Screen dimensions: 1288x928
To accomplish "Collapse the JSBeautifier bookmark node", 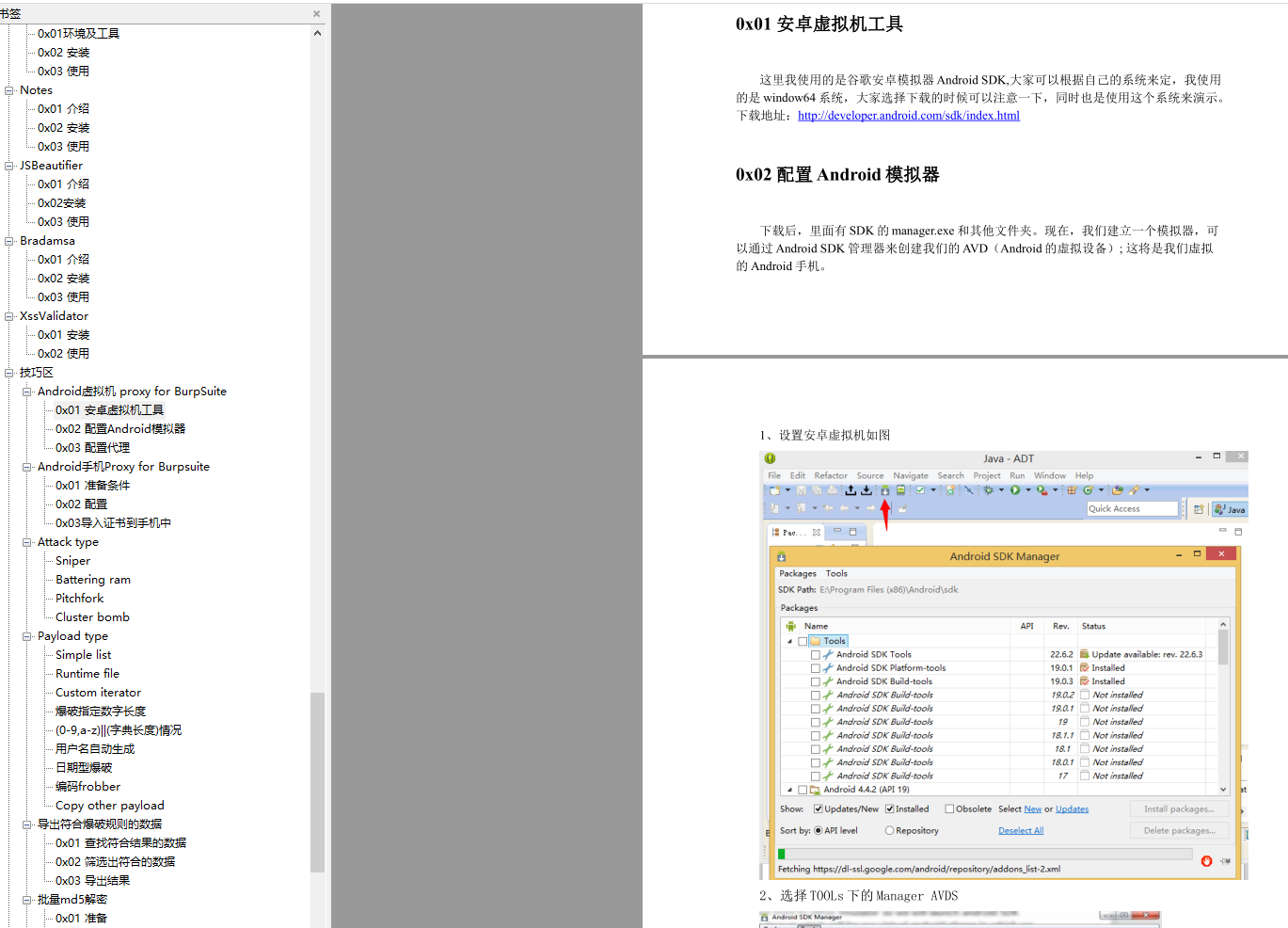I will 9,166.
